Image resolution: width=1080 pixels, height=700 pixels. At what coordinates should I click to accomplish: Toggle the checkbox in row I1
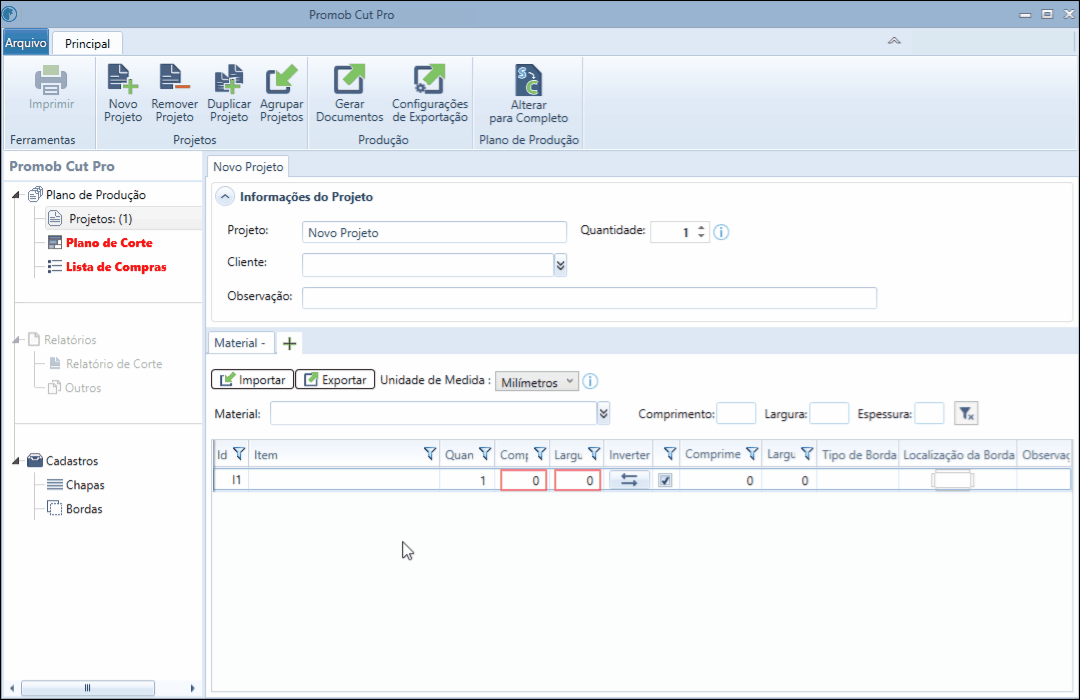point(665,480)
